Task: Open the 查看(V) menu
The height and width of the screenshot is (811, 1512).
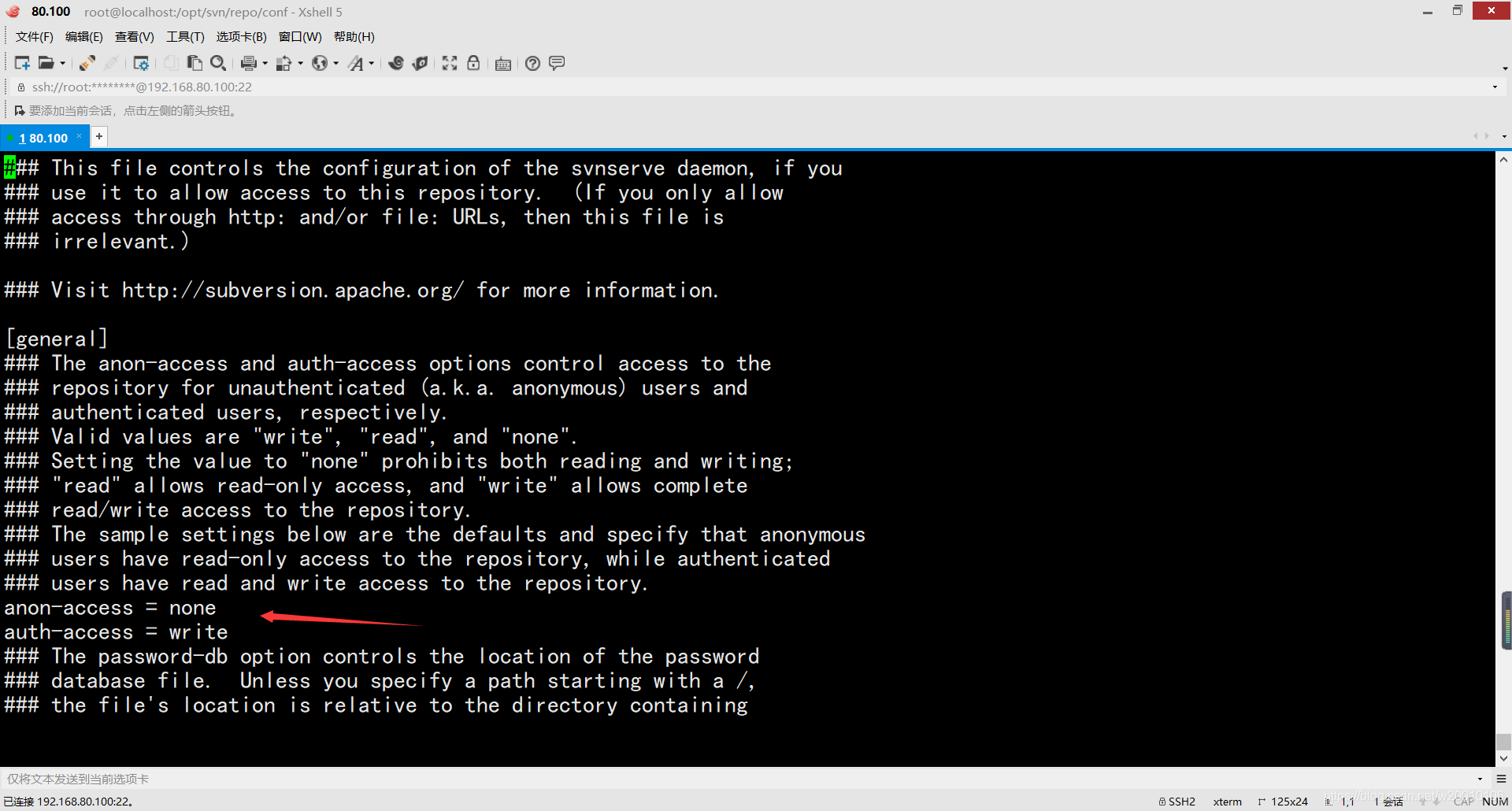Action: 135,37
